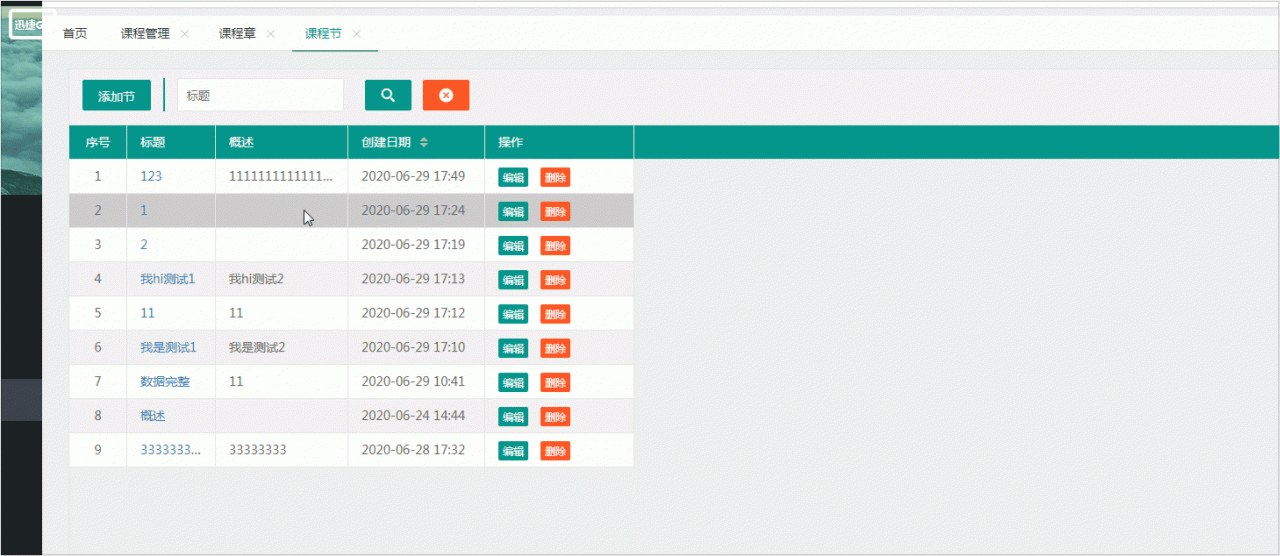Edit the row titled 11
This screenshot has height=556, width=1280.
[x=513, y=314]
